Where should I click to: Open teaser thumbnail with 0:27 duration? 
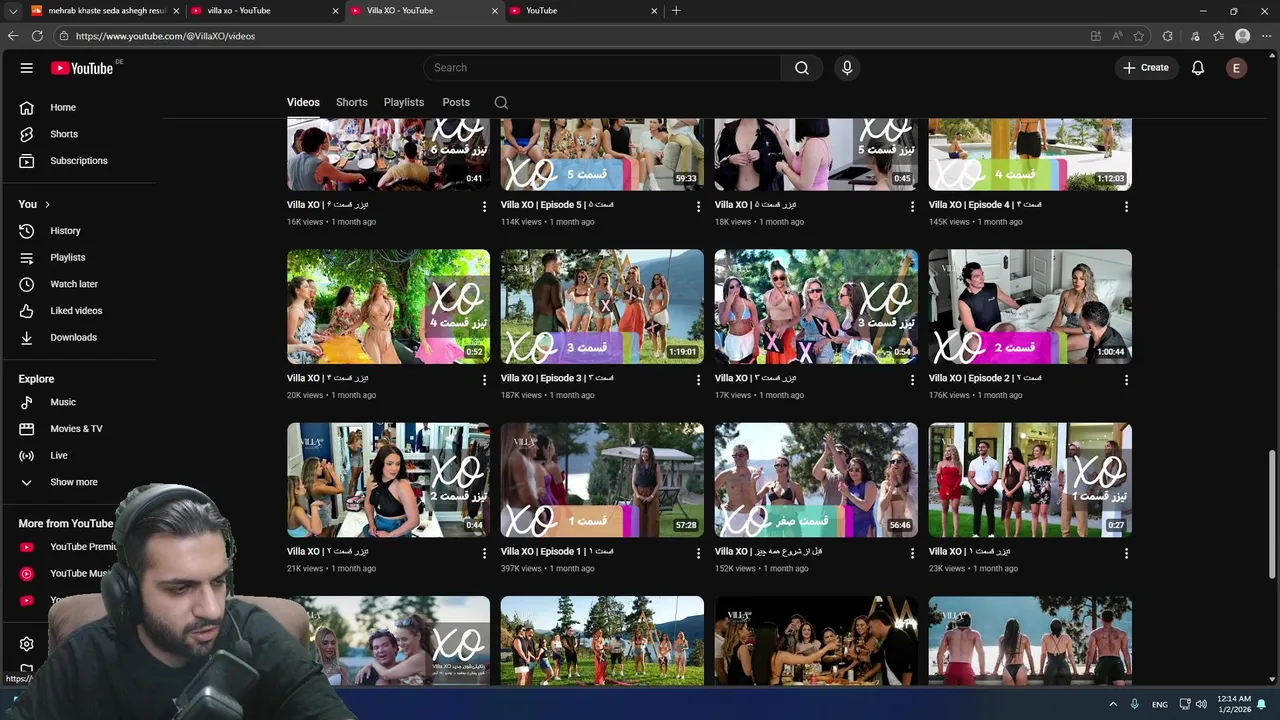click(x=1030, y=479)
